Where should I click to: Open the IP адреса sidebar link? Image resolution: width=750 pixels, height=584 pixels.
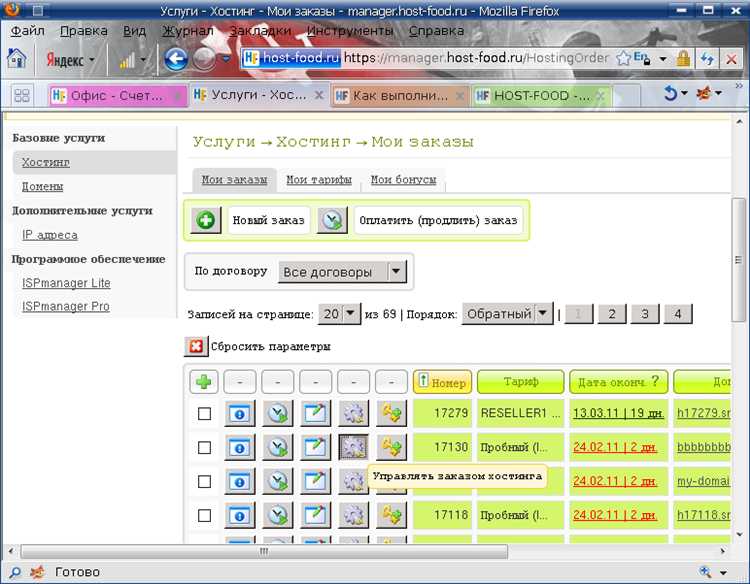coord(50,235)
